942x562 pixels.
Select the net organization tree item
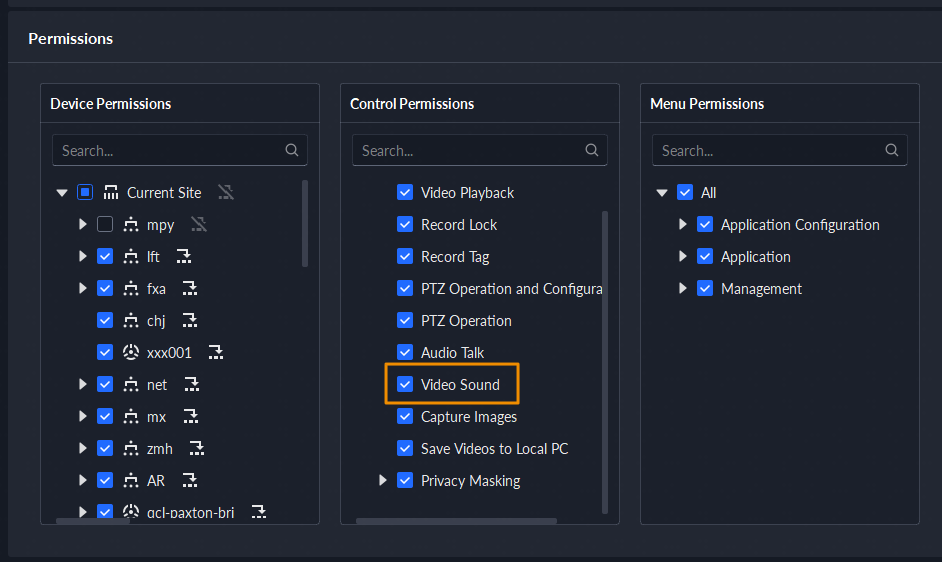tap(157, 385)
